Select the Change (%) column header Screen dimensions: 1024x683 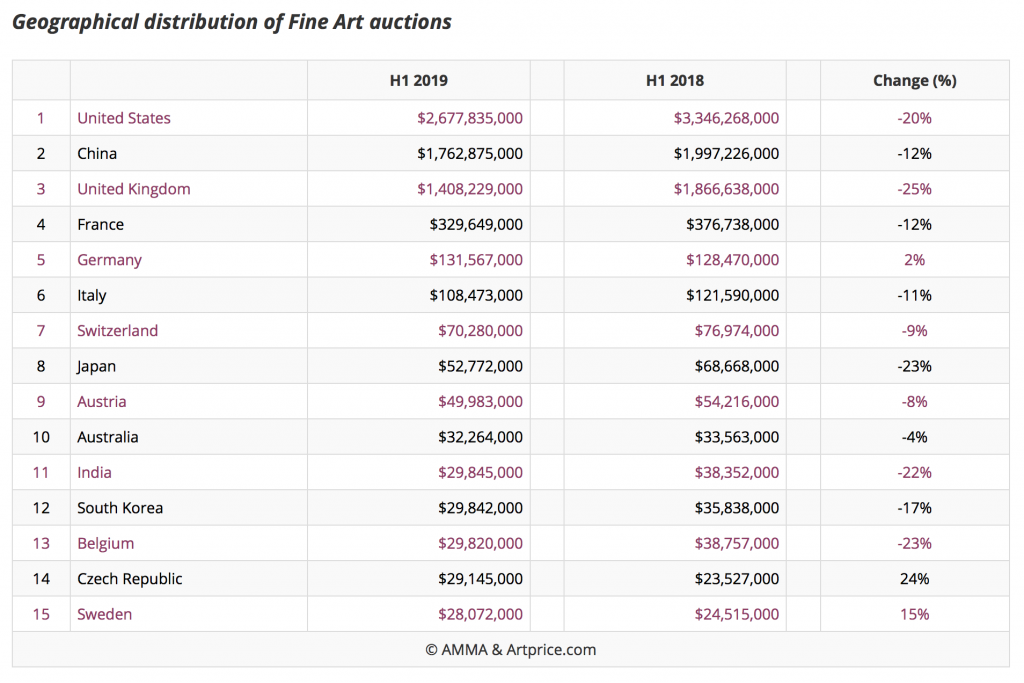[x=914, y=80]
